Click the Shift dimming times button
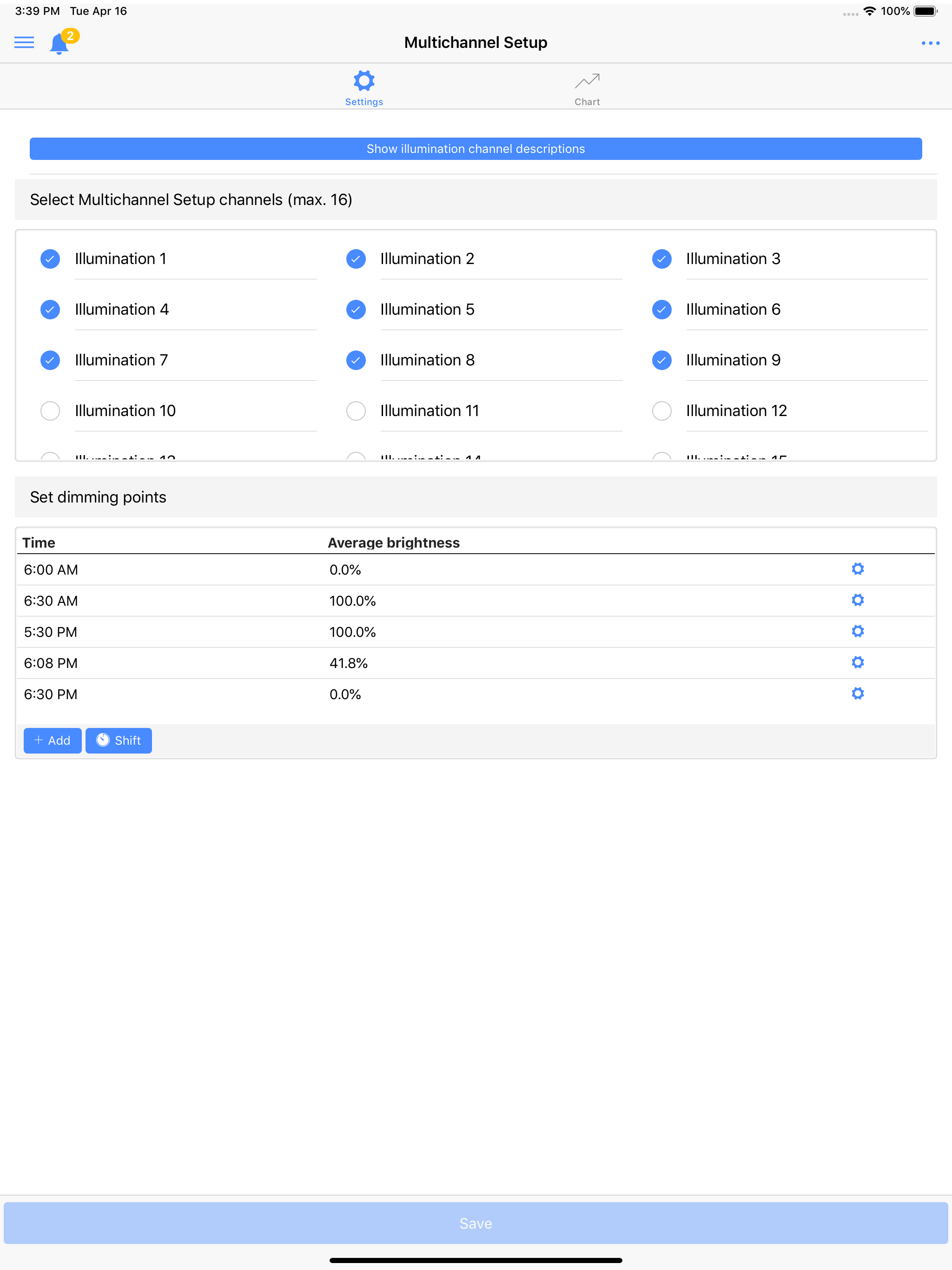 (118, 741)
